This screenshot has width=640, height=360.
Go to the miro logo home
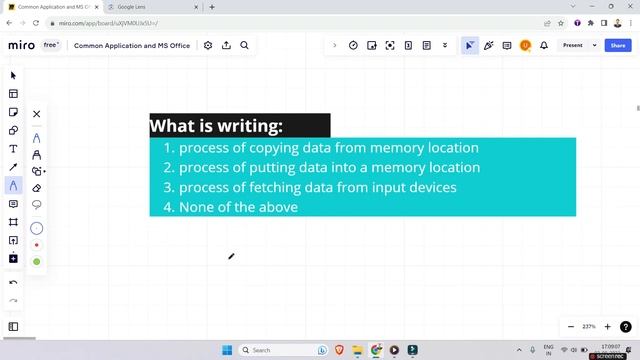click(21, 45)
